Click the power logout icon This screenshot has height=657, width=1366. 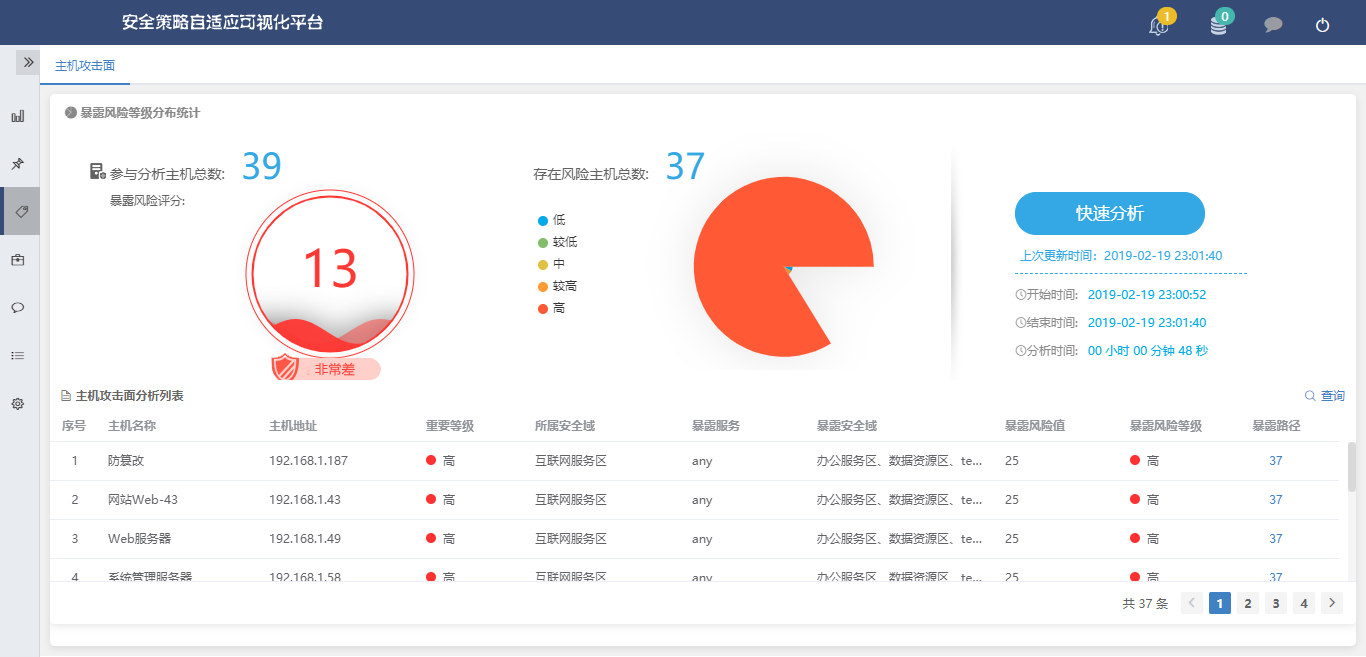(1323, 25)
